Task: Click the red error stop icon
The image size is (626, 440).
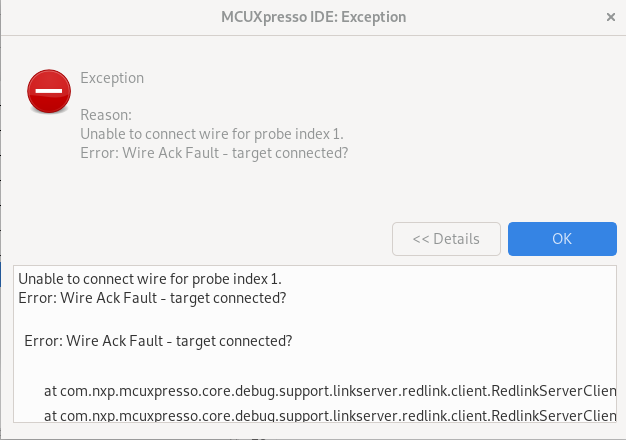Action: (x=49, y=91)
